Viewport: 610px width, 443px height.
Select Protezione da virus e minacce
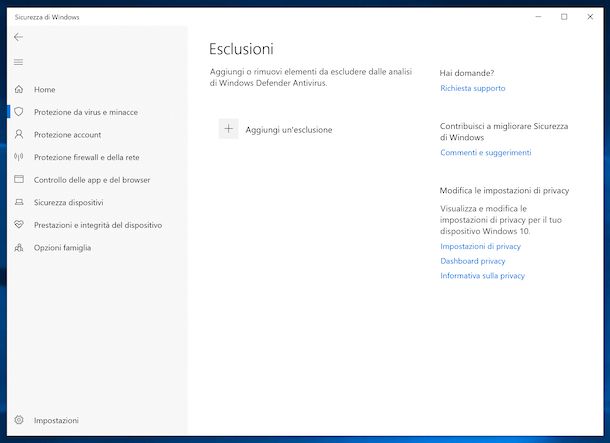pyautogui.click(x=86, y=112)
